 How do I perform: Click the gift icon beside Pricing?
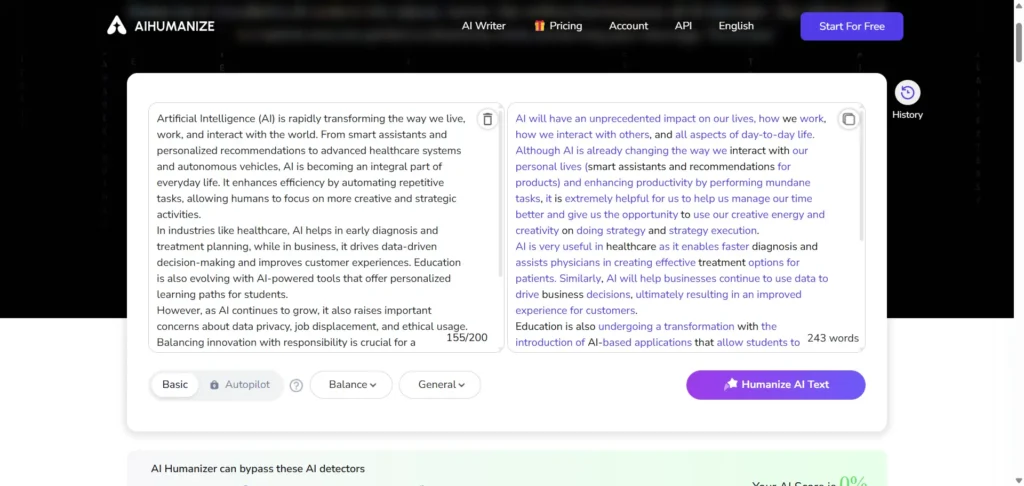coord(539,26)
